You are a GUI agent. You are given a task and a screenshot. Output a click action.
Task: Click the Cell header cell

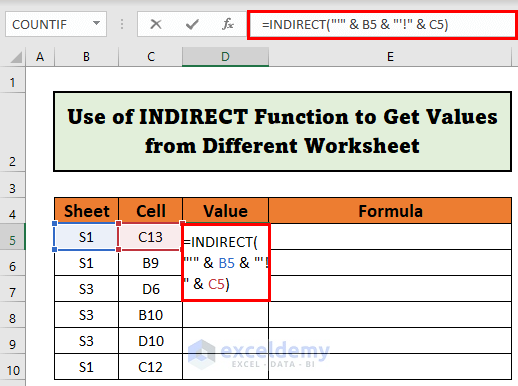coord(151,211)
